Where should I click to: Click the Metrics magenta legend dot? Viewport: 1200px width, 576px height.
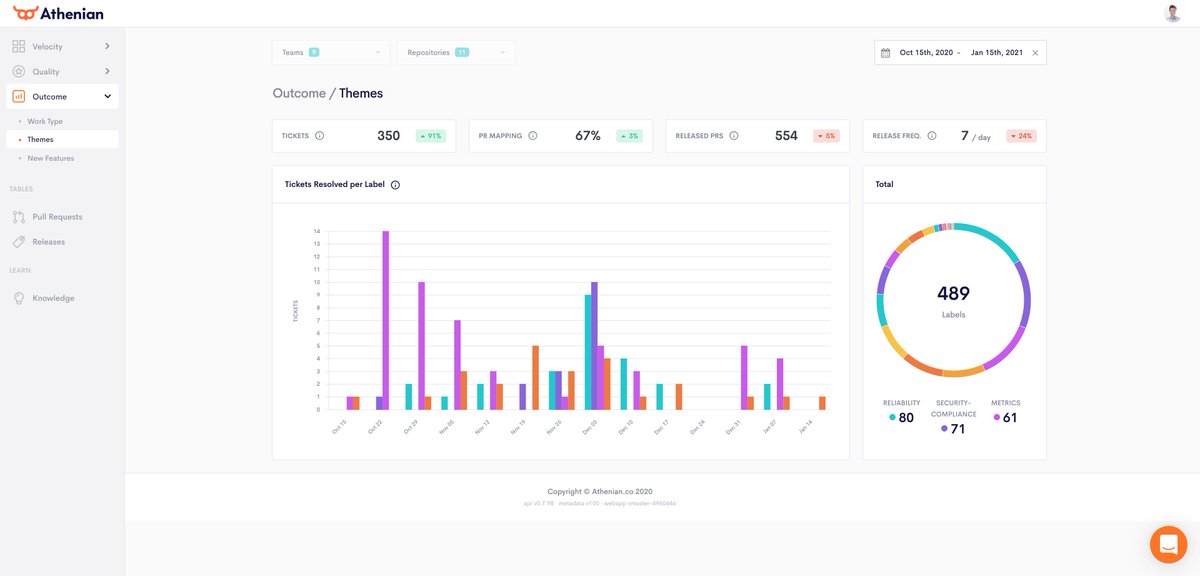click(996, 418)
